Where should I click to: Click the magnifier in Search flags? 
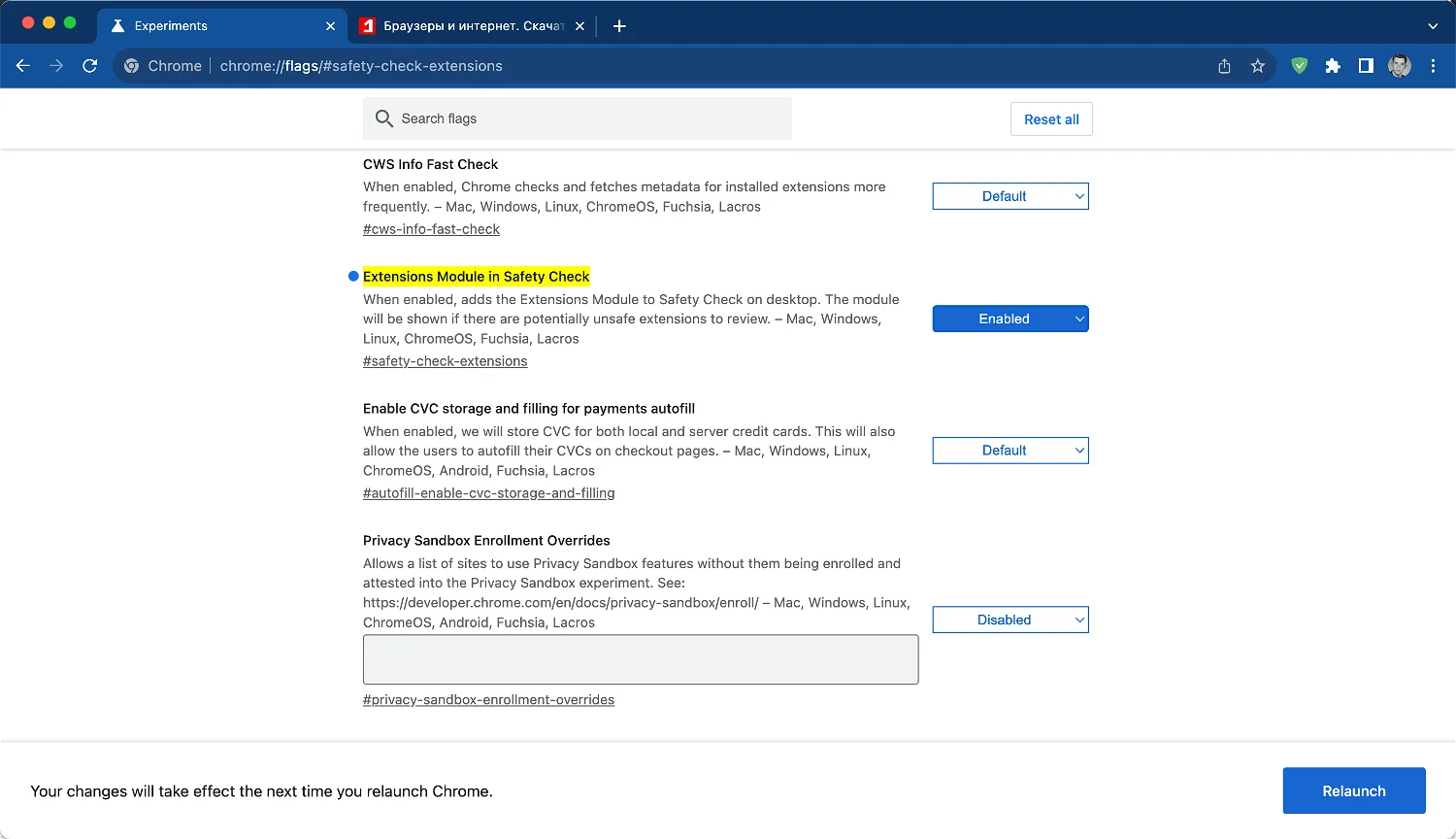click(384, 118)
